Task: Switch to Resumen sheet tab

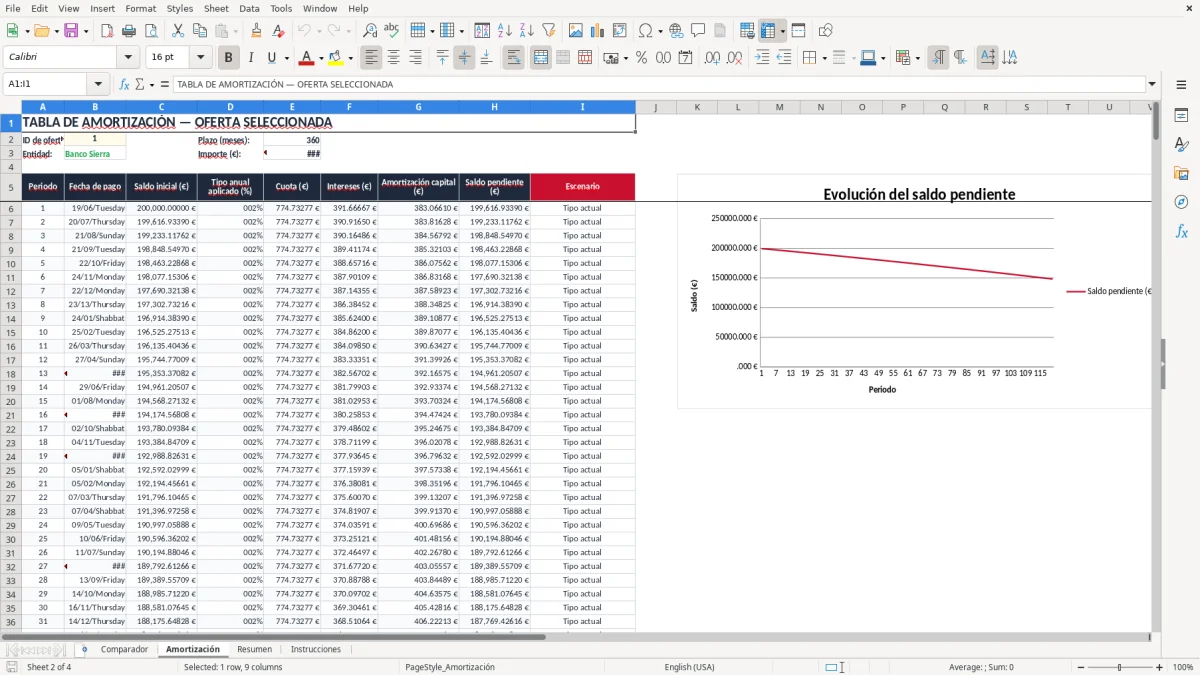Action: (x=254, y=649)
